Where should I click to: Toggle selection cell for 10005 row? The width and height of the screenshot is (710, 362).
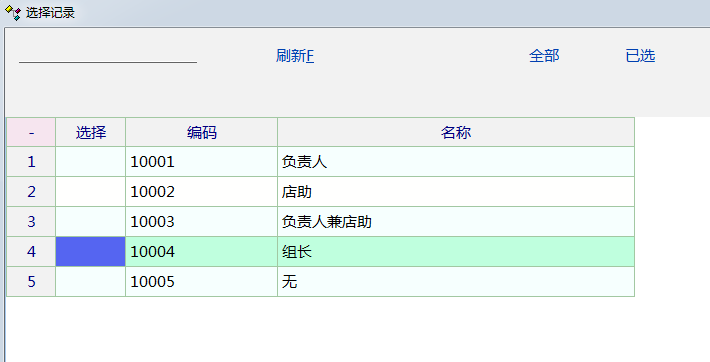pyautogui.click(x=91, y=281)
